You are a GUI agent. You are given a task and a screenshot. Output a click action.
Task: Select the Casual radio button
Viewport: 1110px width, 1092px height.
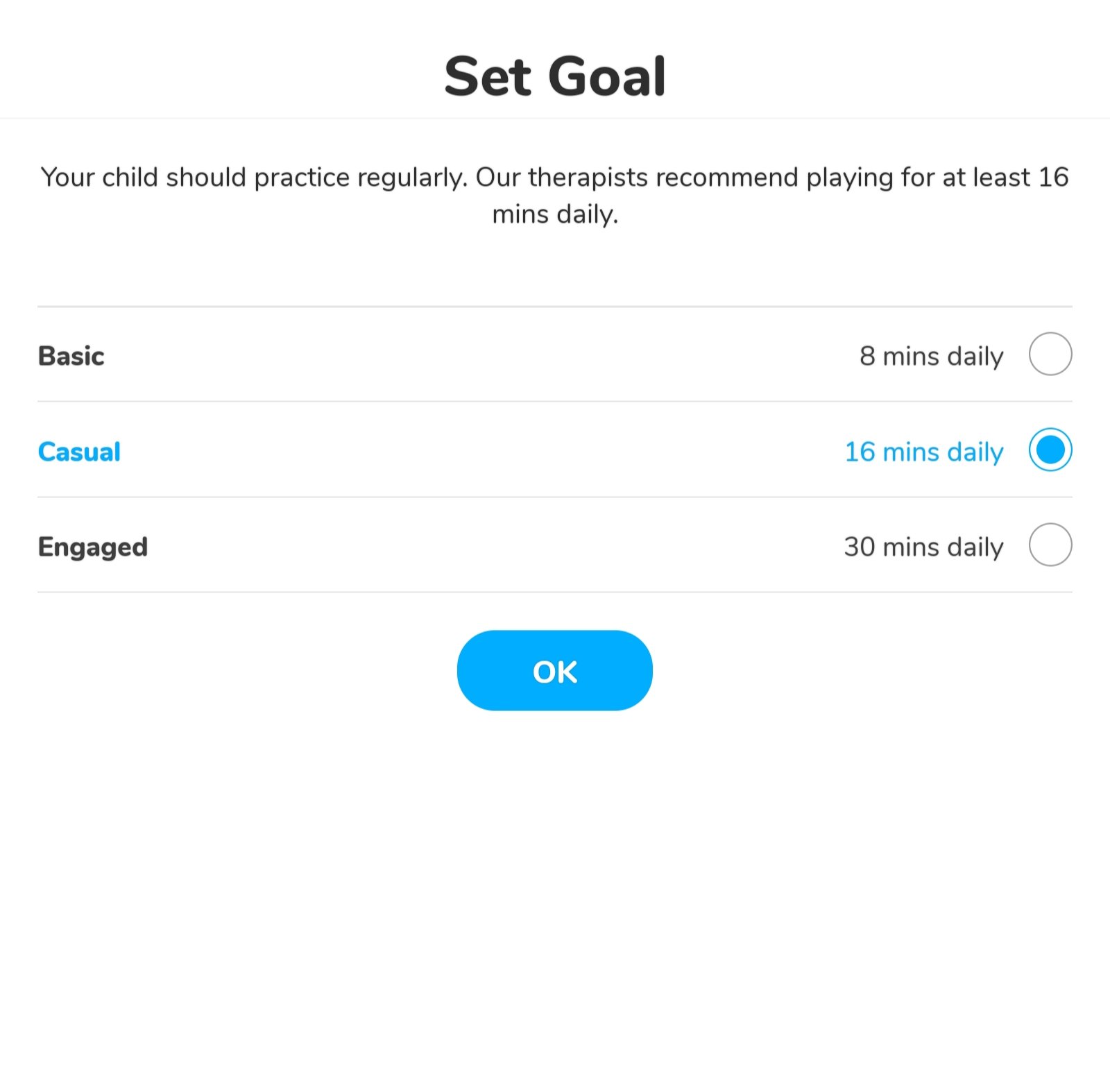(1050, 450)
